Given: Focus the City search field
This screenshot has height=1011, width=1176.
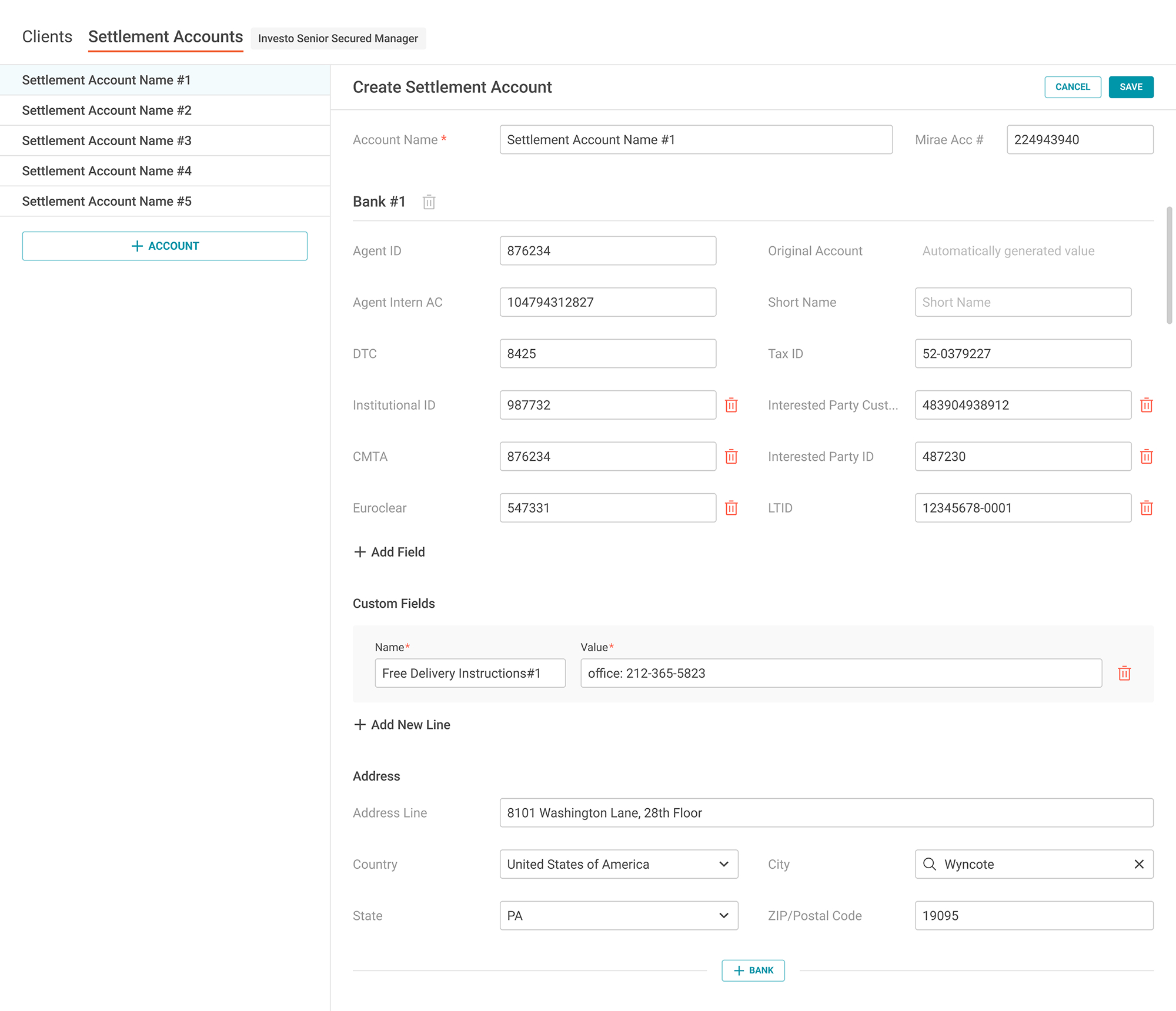Looking at the screenshot, I should (x=1034, y=864).
